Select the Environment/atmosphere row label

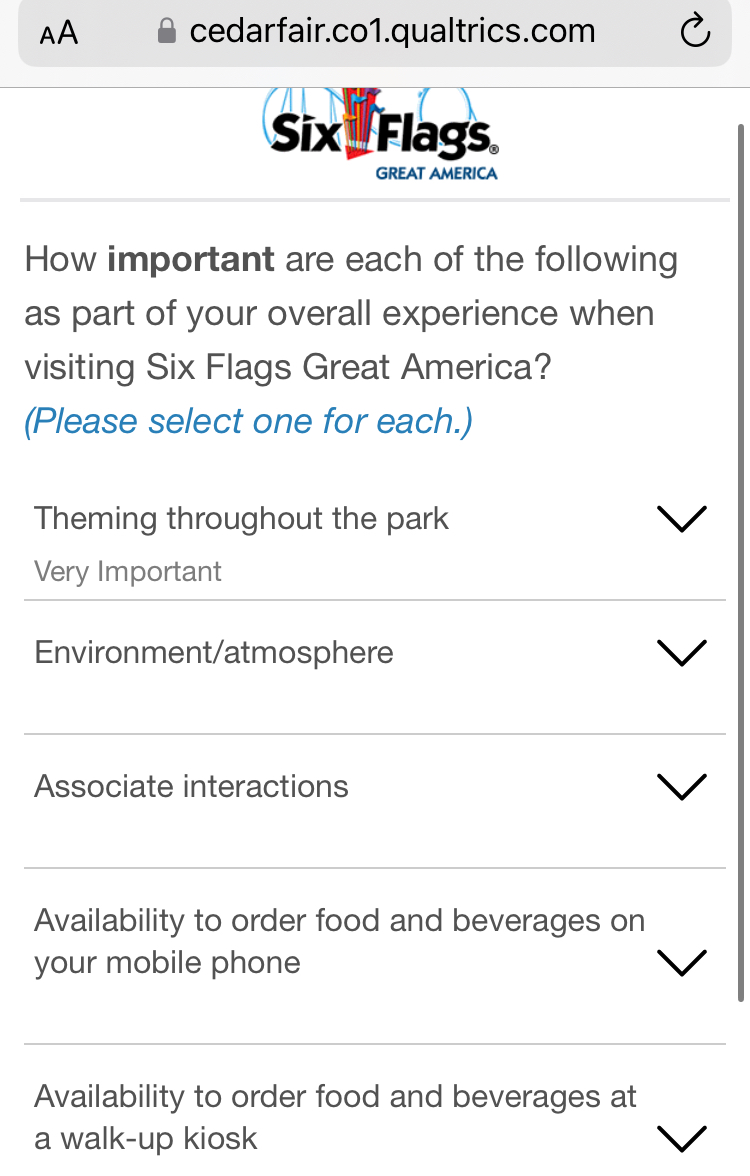coord(214,653)
